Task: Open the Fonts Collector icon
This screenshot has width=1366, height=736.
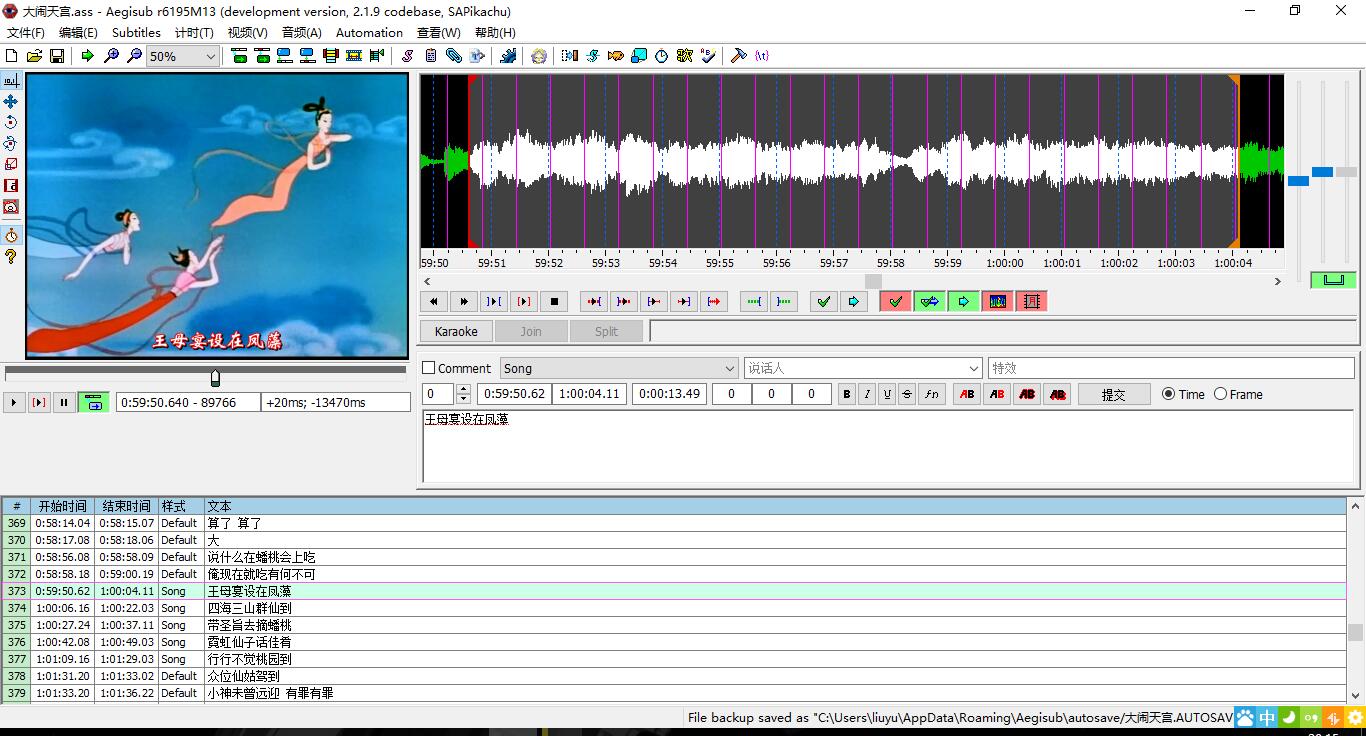Action: click(x=477, y=56)
